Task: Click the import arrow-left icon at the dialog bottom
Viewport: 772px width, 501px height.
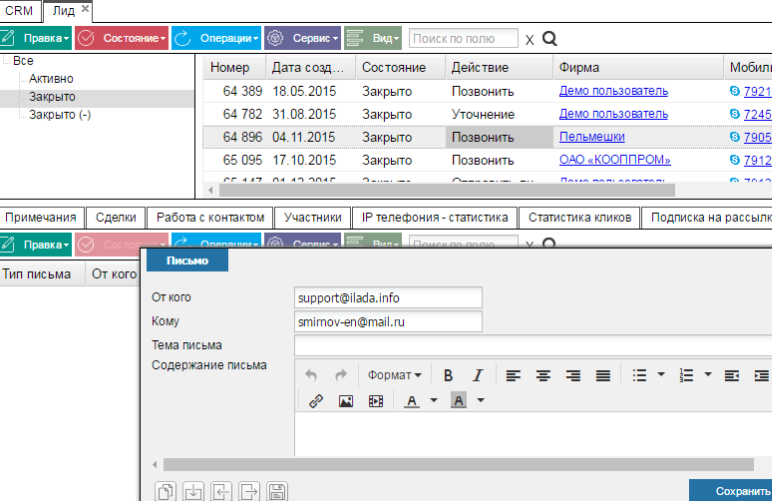Action: 221,491
